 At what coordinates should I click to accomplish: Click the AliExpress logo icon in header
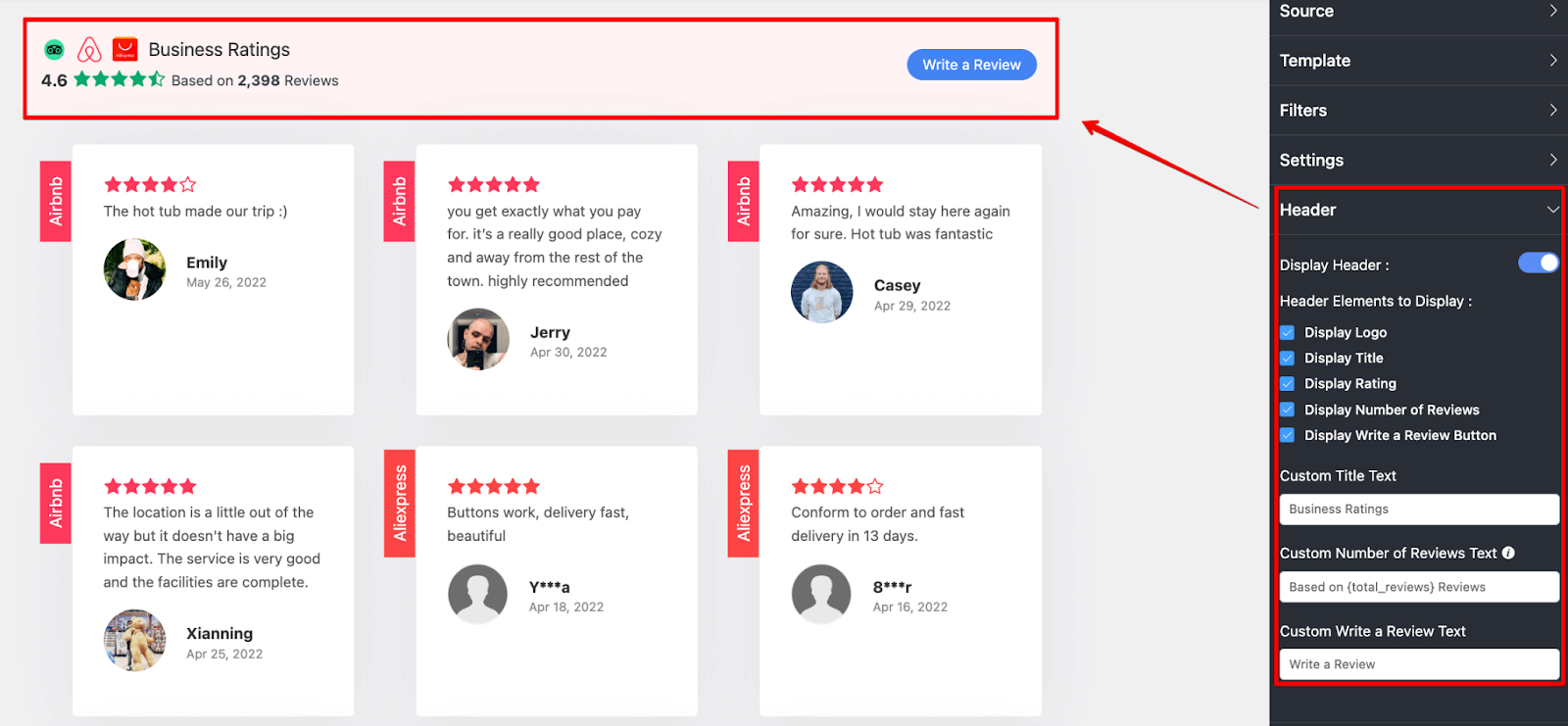(124, 49)
